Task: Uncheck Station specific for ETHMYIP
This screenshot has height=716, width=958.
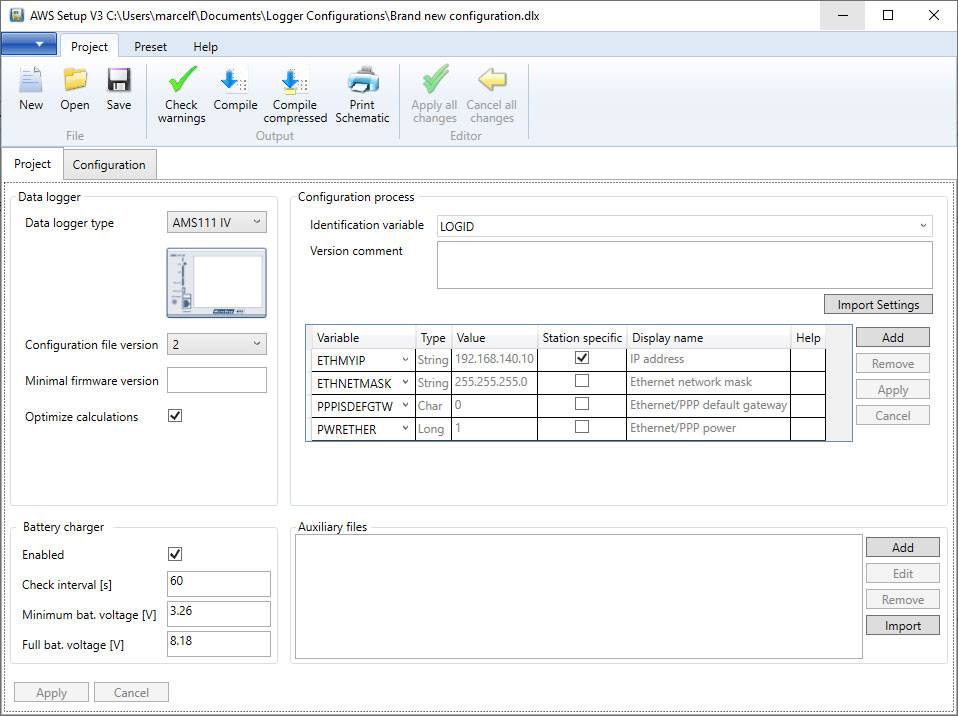Action: click(582, 358)
